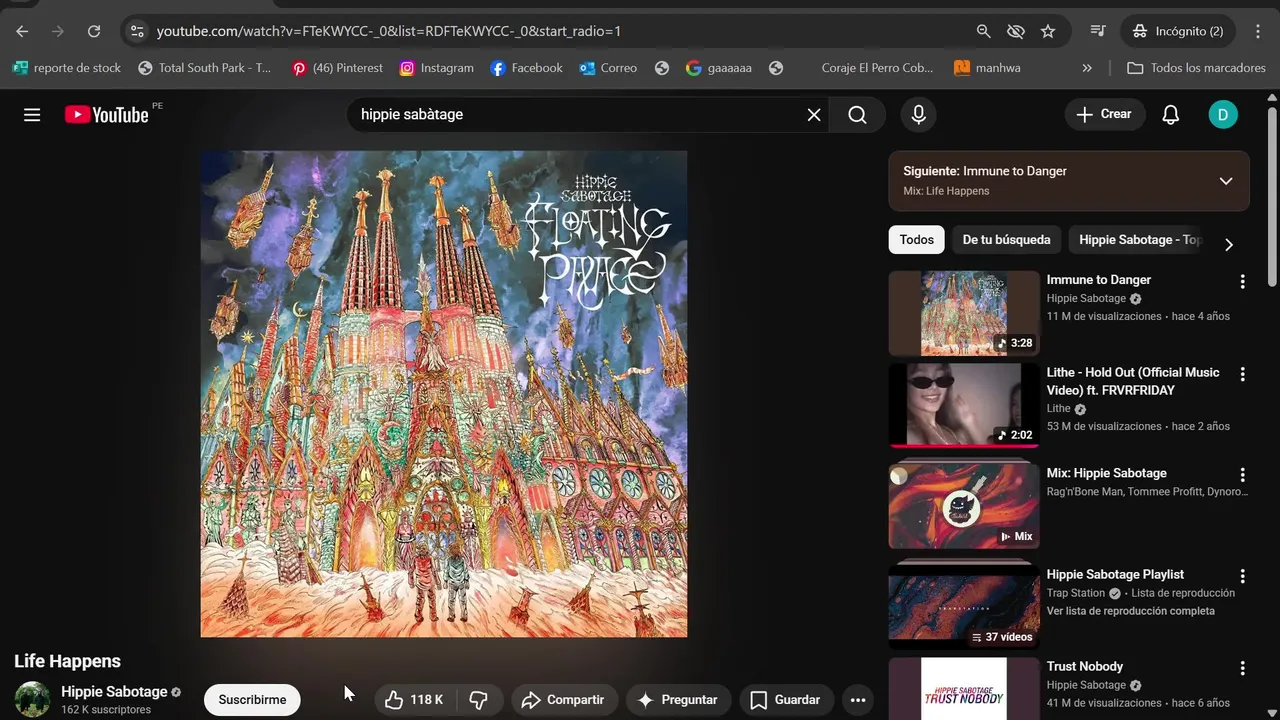Open the Lithe - Hold Out thumbnail
This screenshot has width=1280, height=720.
point(964,405)
